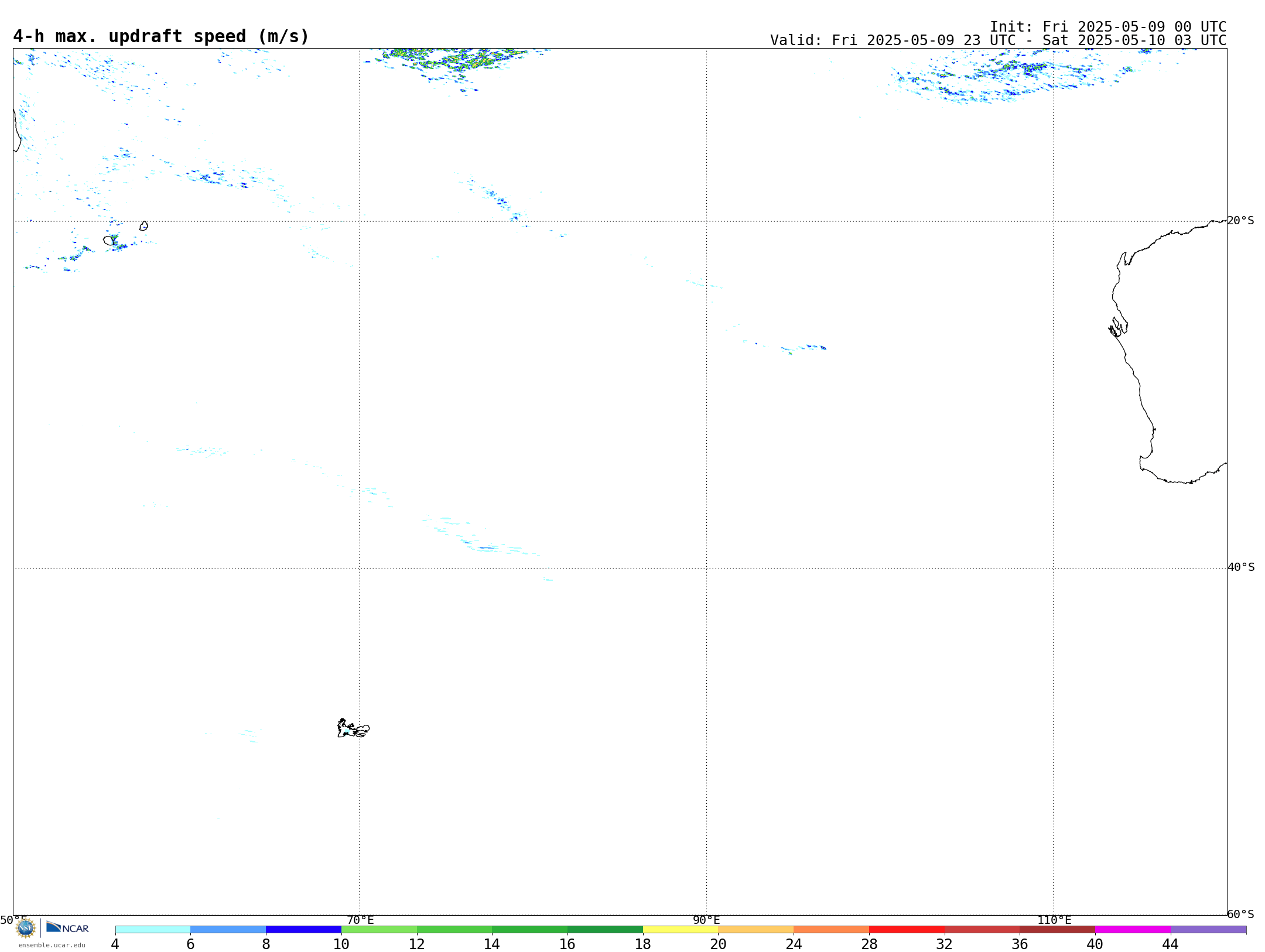
Task: Open the ensemble.ucar.edu text link
Action: 52,945
